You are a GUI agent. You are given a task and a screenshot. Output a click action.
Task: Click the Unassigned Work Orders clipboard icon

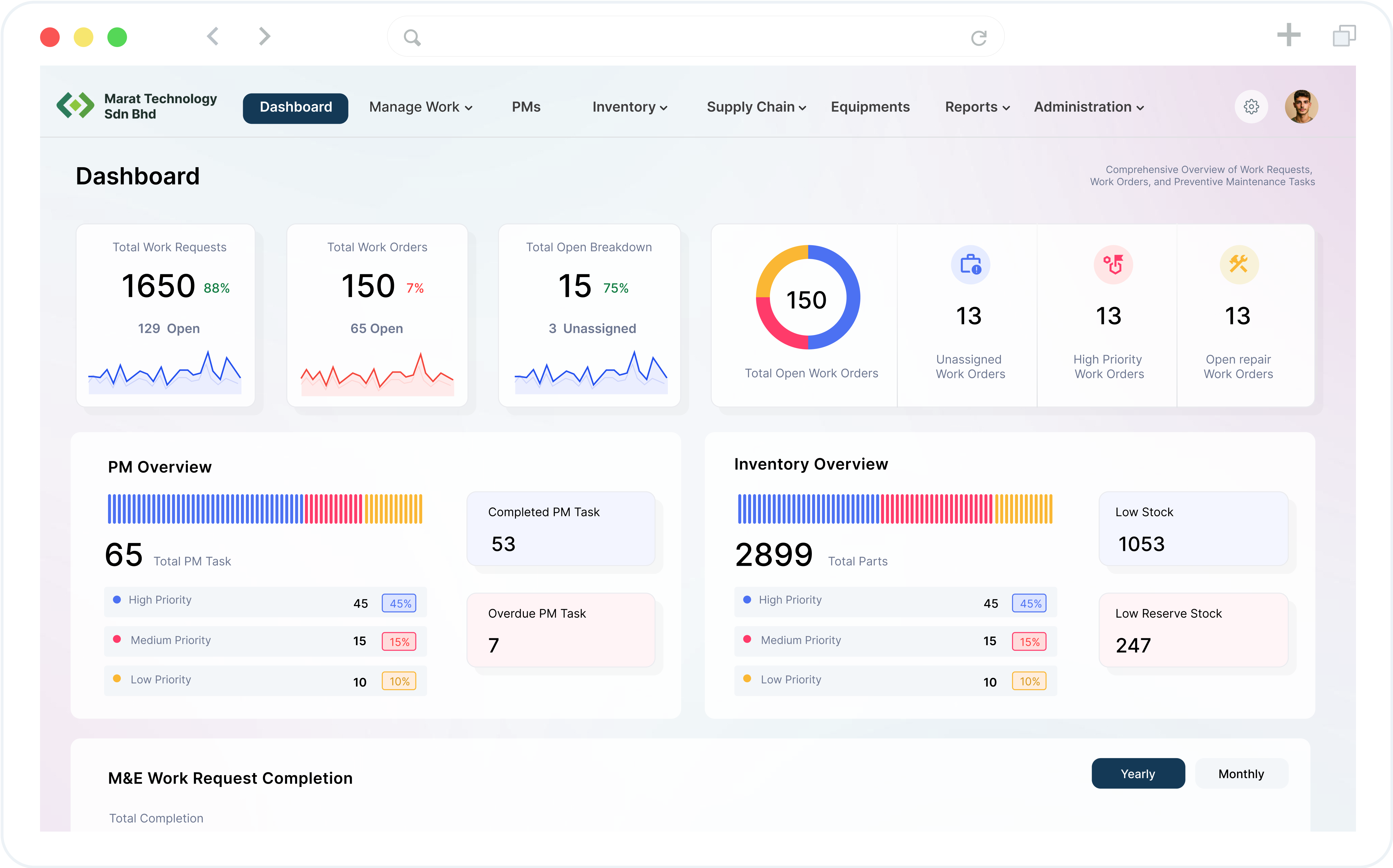pyautogui.click(x=970, y=265)
